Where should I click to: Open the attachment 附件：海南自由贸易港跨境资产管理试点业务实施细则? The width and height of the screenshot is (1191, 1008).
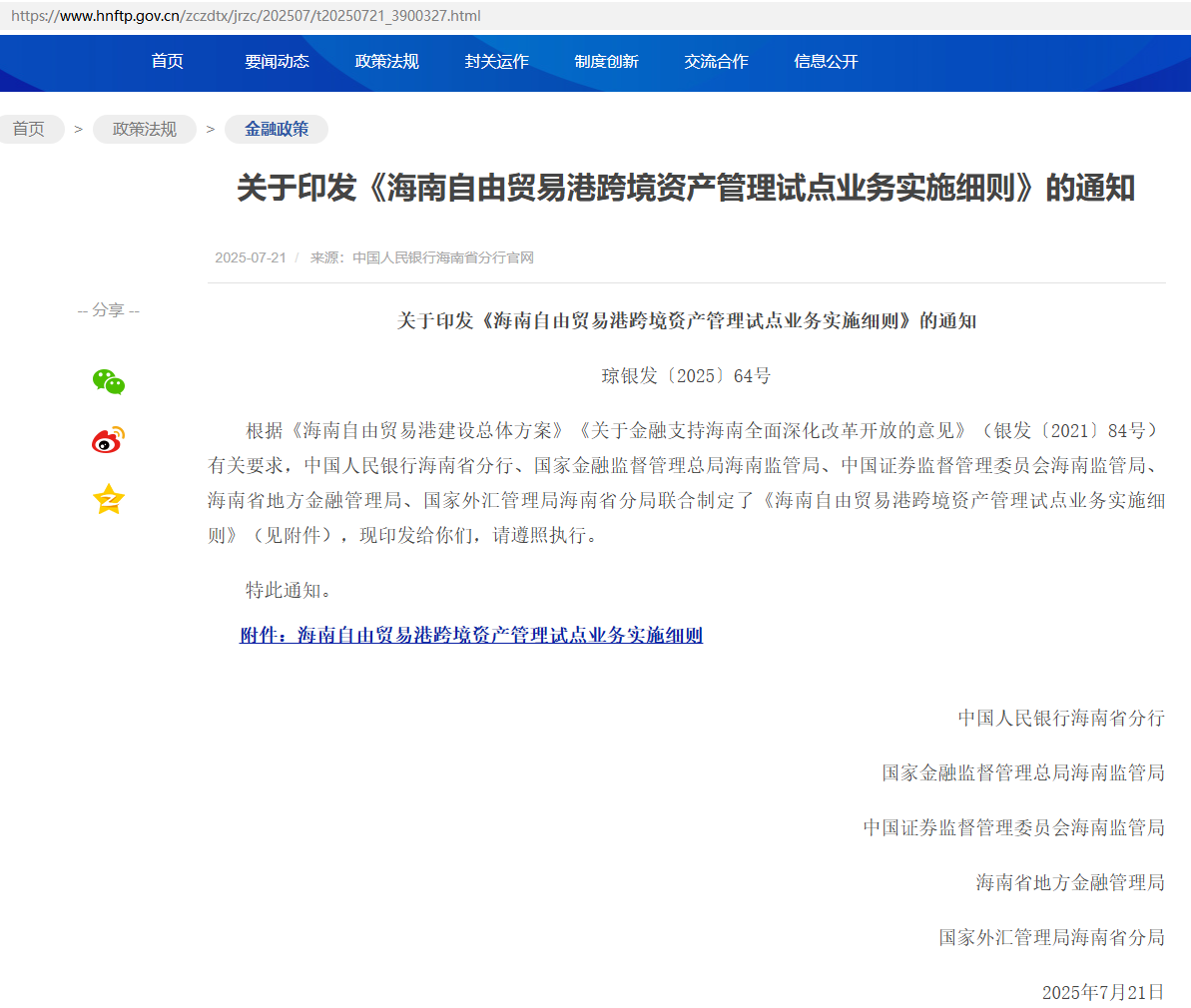tap(471, 635)
